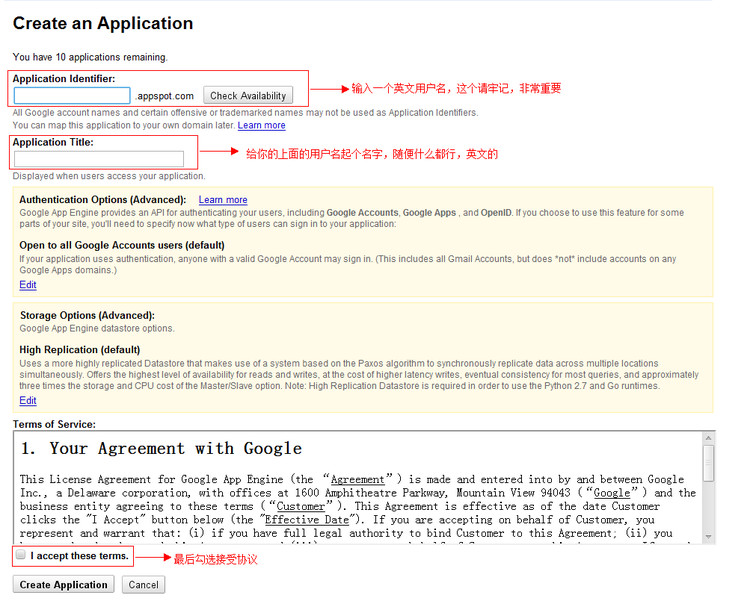Viewport: 750px width, 601px height.
Task: Click the Storage Options (Advanced) heading
Action: [x=87, y=315]
